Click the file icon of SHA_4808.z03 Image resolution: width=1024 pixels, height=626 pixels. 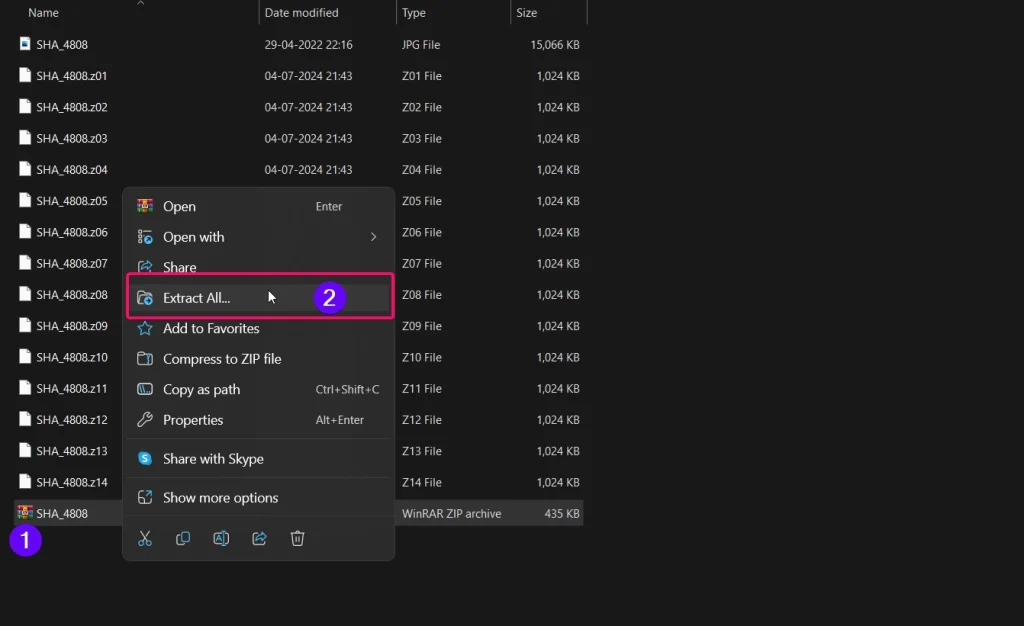coord(25,138)
